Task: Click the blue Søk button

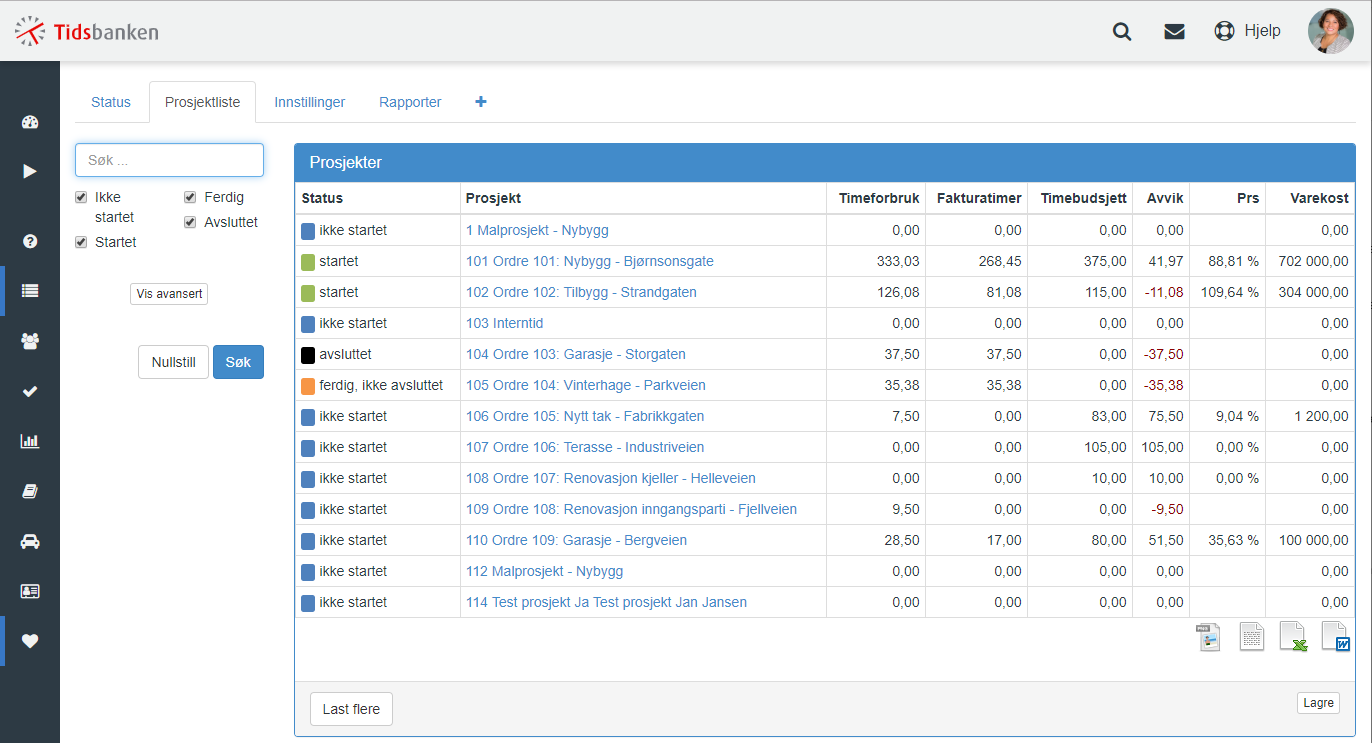Action: [238, 362]
